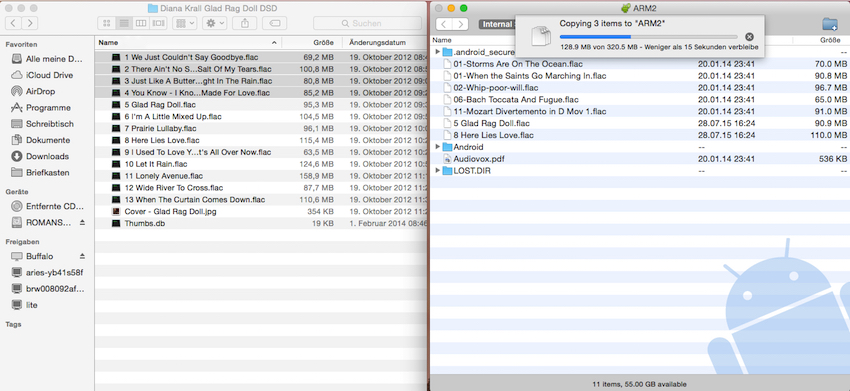Go forward in the ARM2 window
850x391 pixels.
[x=461, y=24]
